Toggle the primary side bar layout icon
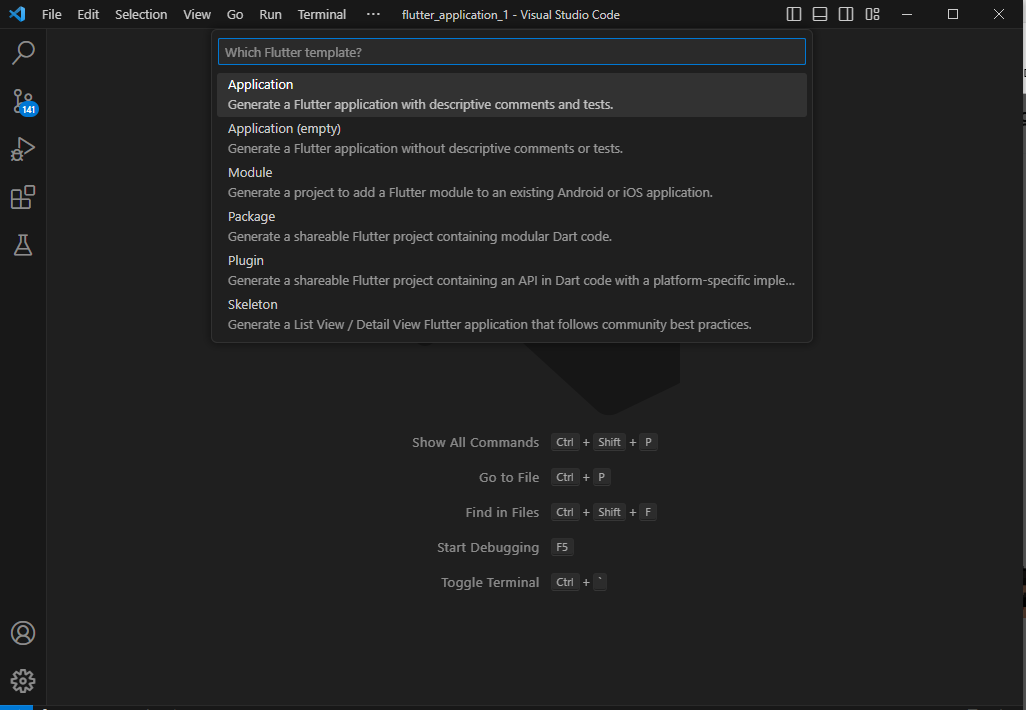Image resolution: width=1026 pixels, height=710 pixels. [794, 14]
